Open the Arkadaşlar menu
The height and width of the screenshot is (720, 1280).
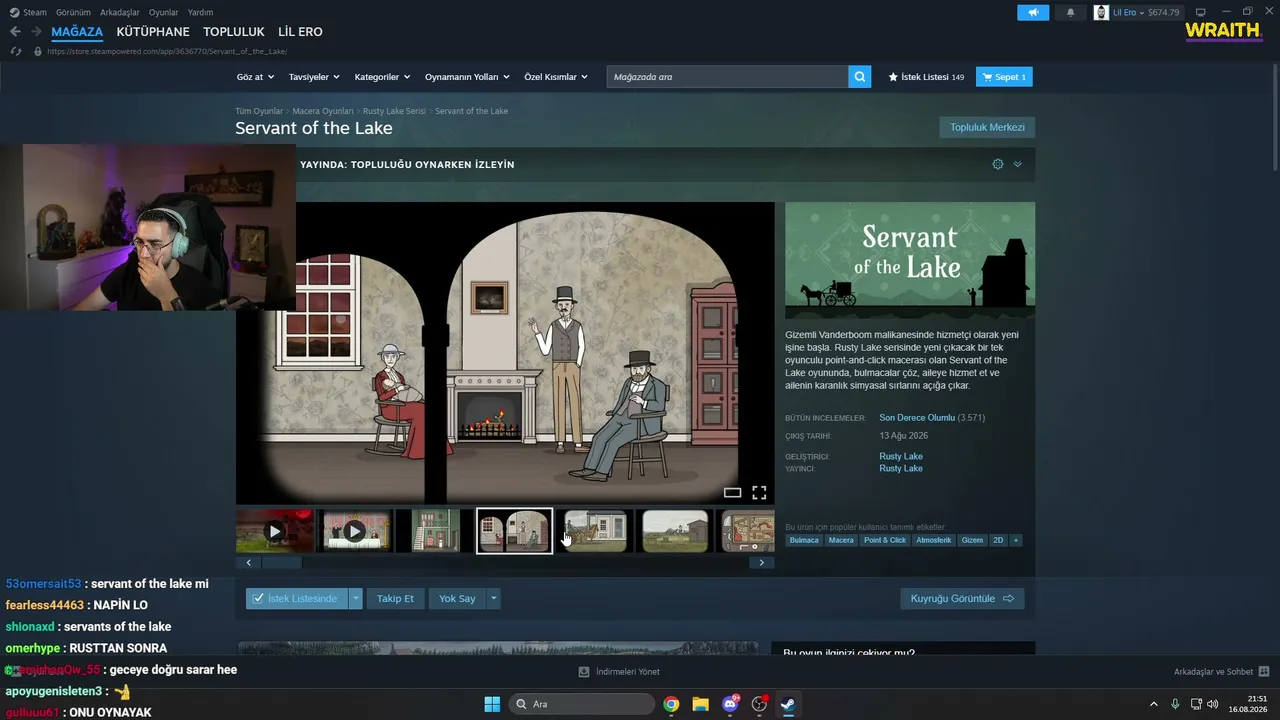tap(120, 12)
